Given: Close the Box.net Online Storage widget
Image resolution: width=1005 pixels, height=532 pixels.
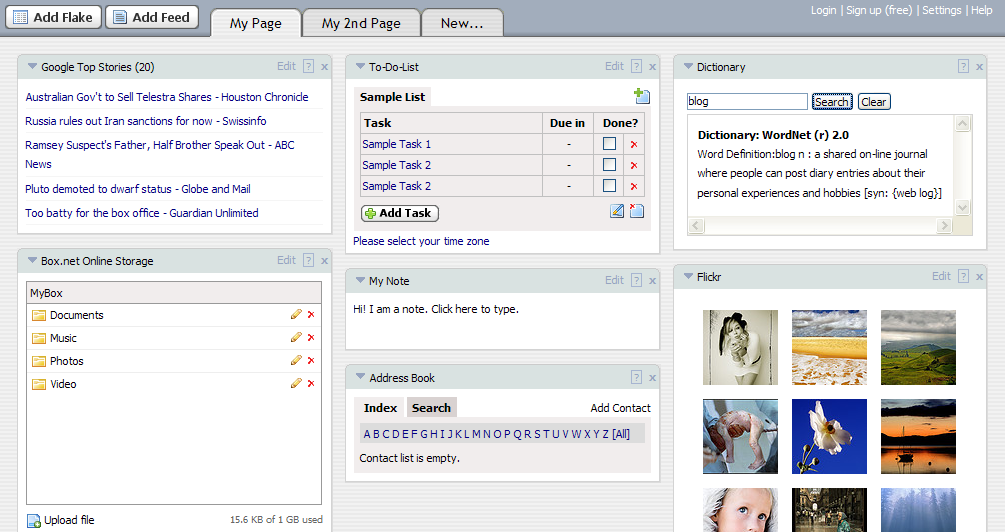Looking at the screenshot, I should pos(324,261).
